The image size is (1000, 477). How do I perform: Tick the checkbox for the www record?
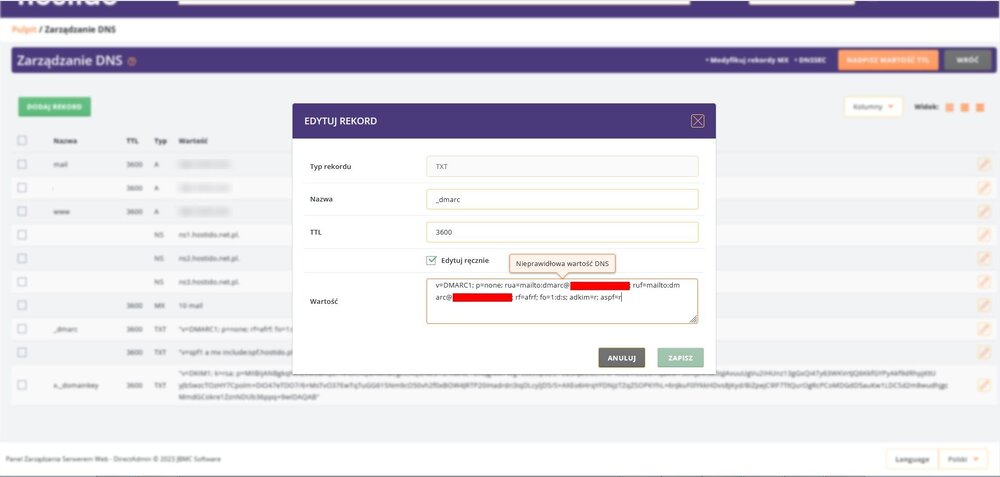tap(22, 211)
